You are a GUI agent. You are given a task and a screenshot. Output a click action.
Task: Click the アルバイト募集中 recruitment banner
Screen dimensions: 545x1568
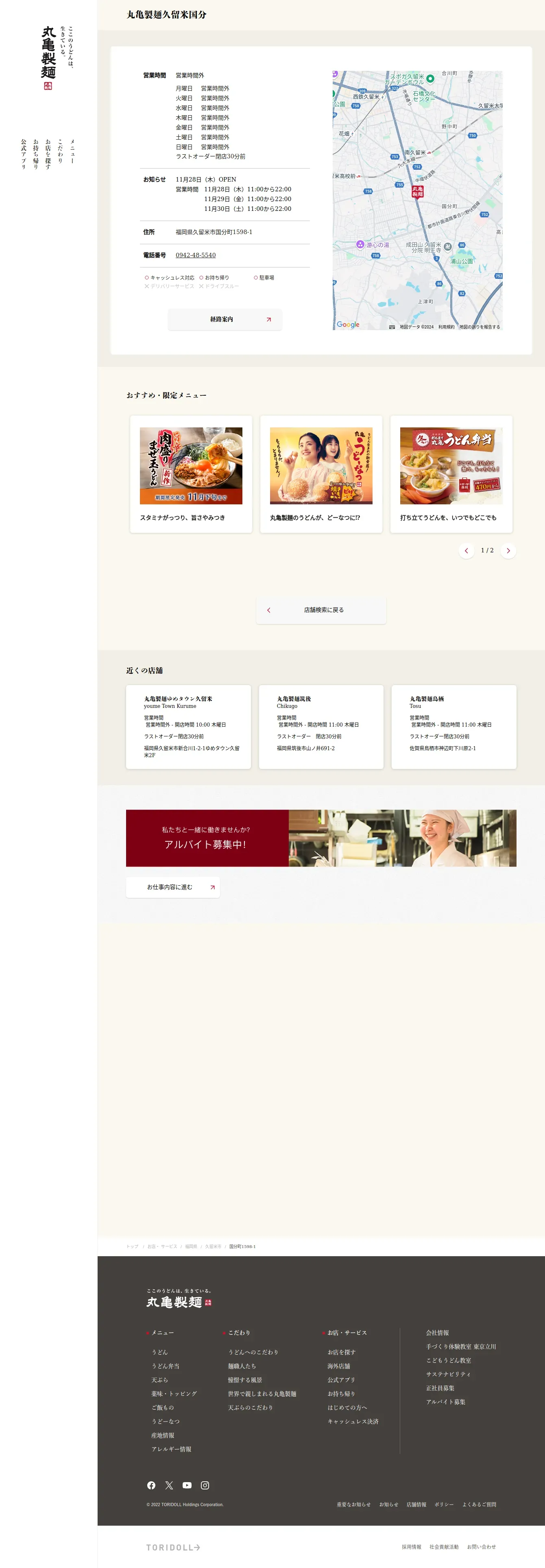(x=321, y=838)
